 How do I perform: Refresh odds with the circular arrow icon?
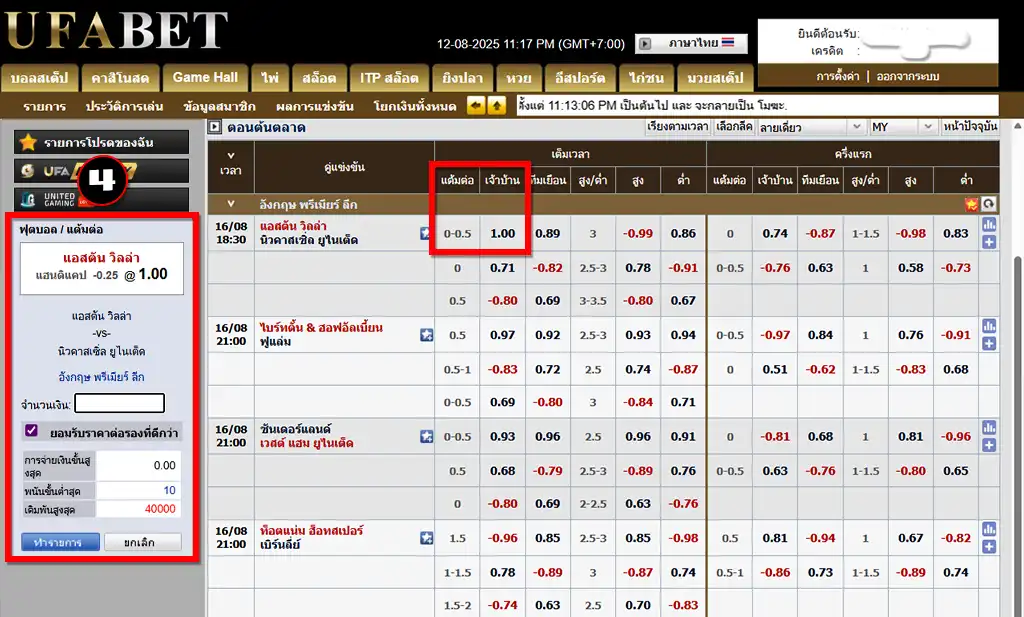(989, 204)
